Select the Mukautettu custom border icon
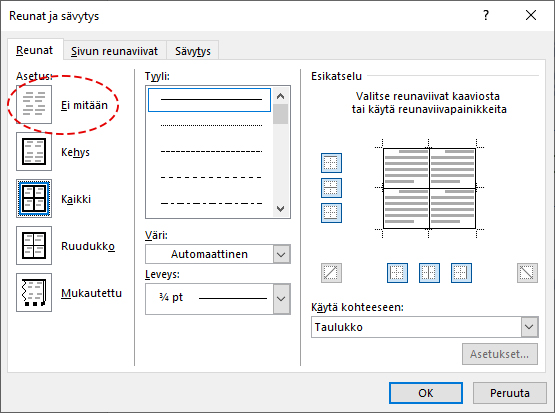 [34, 292]
